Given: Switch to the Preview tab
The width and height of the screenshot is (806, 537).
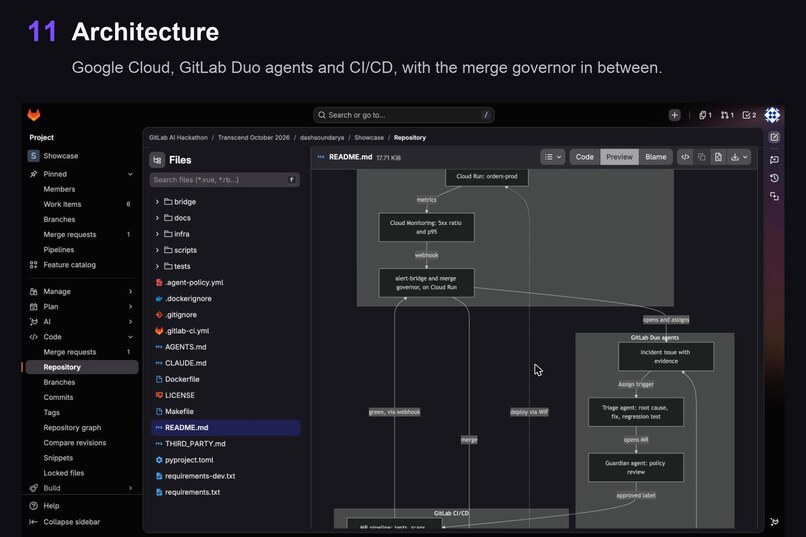Looking at the screenshot, I should point(619,157).
